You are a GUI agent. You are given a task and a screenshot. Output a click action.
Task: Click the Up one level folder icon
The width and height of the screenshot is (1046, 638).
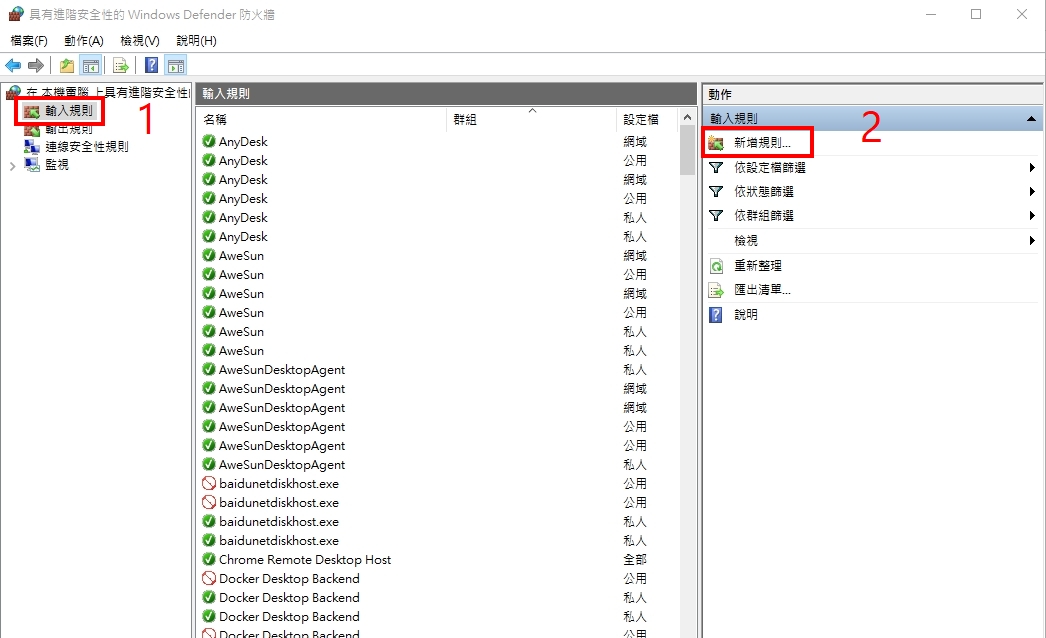pos(67,65)
